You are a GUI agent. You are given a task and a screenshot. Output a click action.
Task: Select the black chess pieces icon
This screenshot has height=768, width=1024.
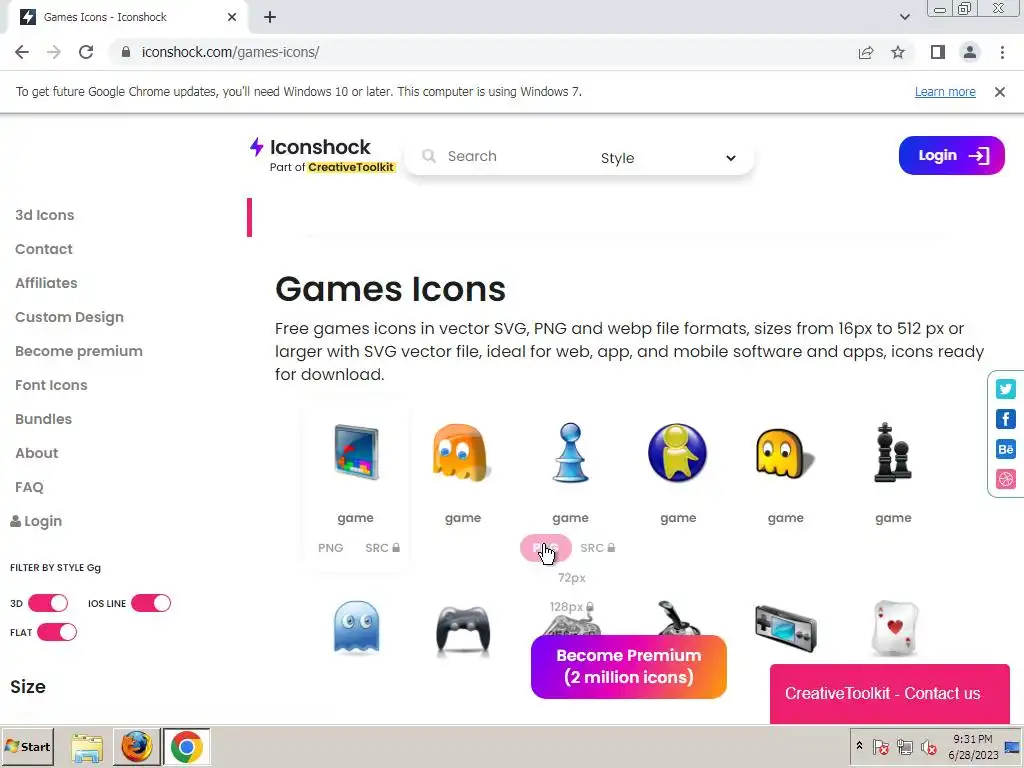893,453
